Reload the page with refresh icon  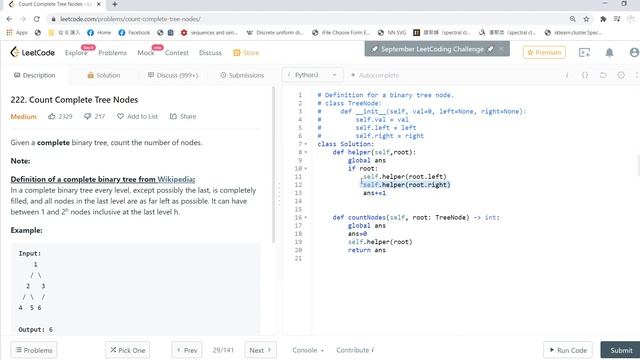point(36,19)
